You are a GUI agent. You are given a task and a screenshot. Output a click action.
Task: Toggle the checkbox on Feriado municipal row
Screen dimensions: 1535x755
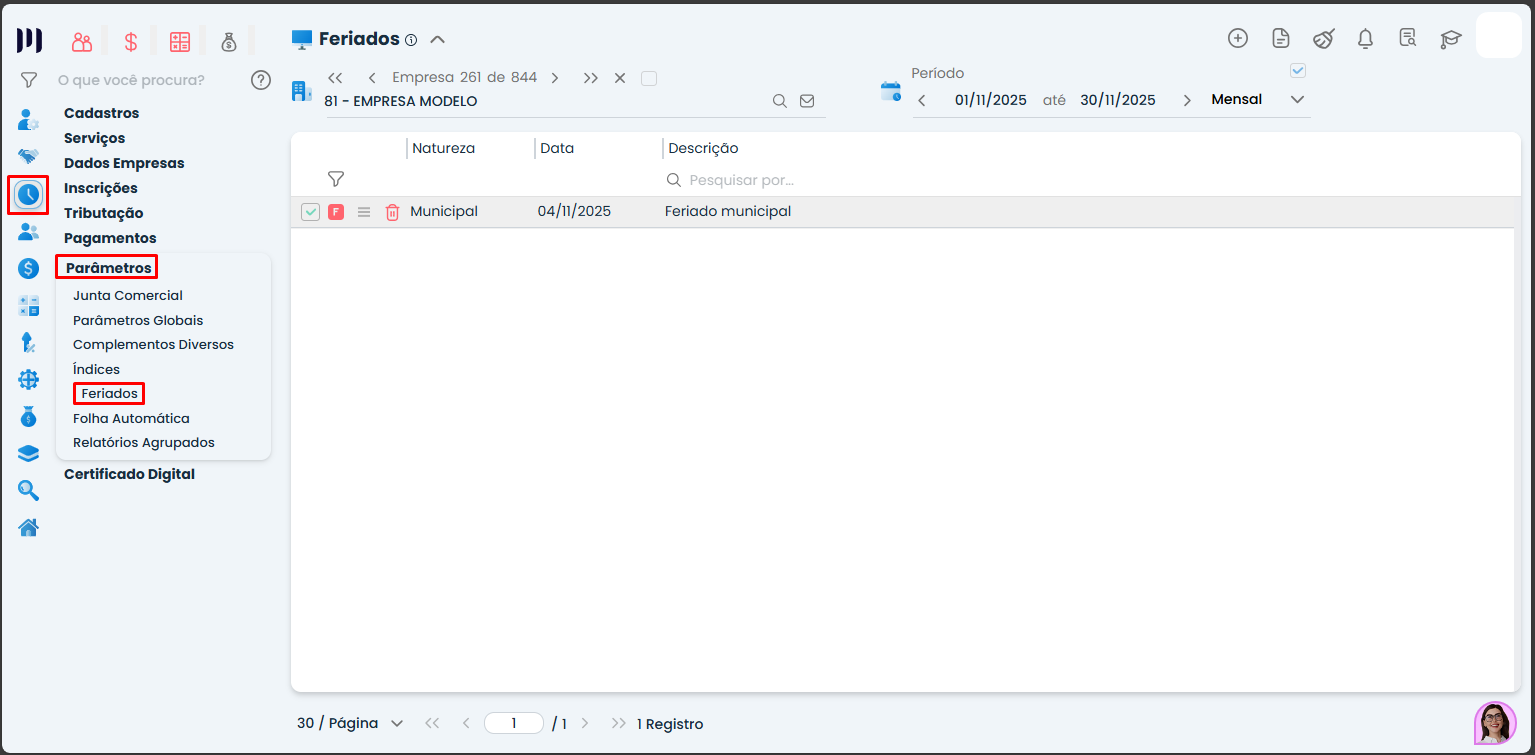pos(311,212)
